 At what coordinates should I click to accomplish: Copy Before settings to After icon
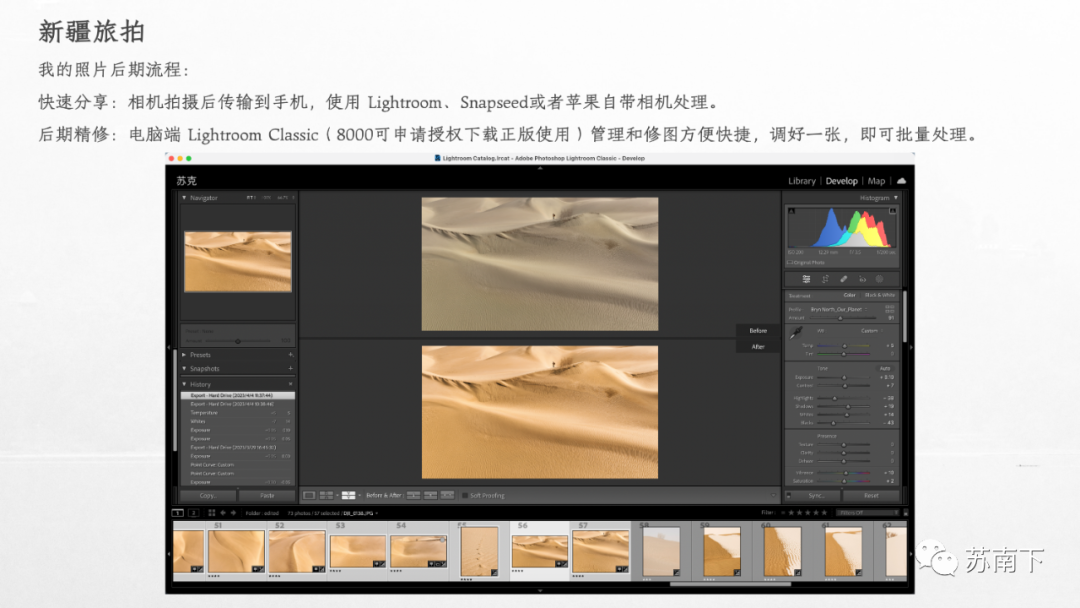coord(413,495)
